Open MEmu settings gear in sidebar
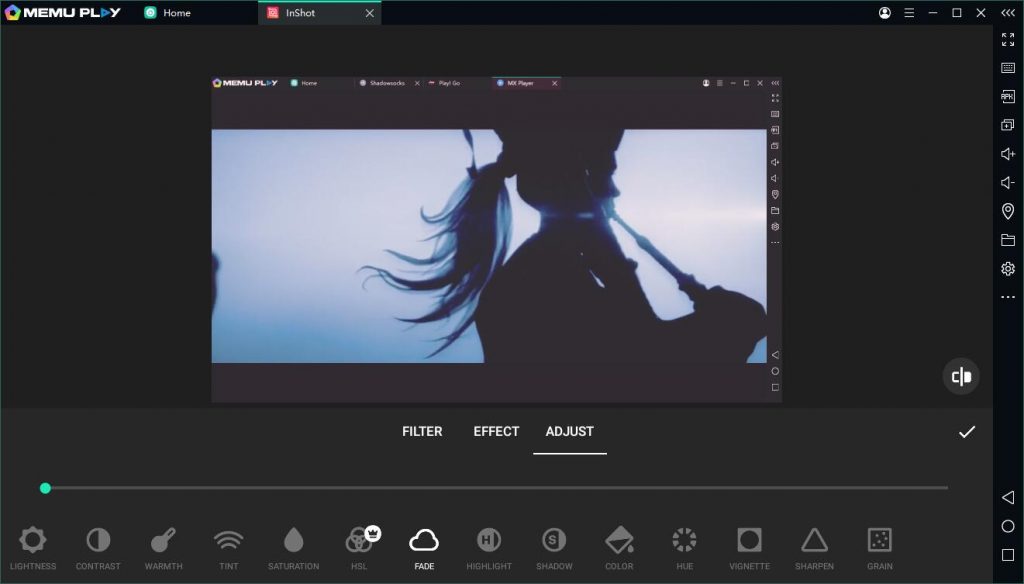1024x584 pixels. point(1006,268)
